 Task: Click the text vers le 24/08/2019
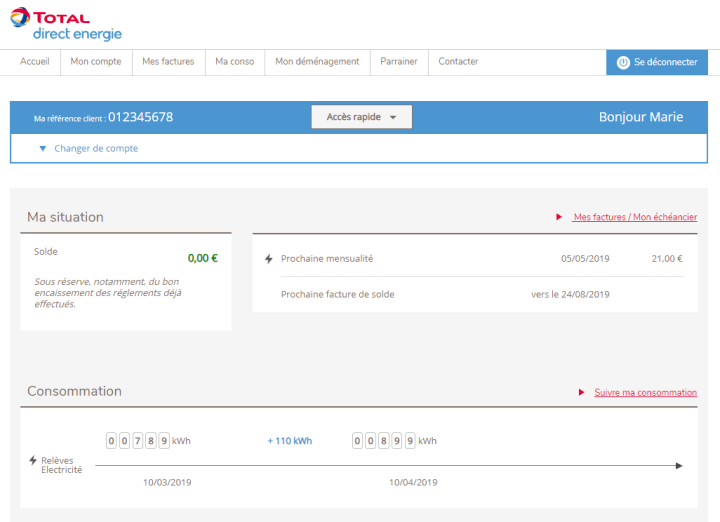570,294
